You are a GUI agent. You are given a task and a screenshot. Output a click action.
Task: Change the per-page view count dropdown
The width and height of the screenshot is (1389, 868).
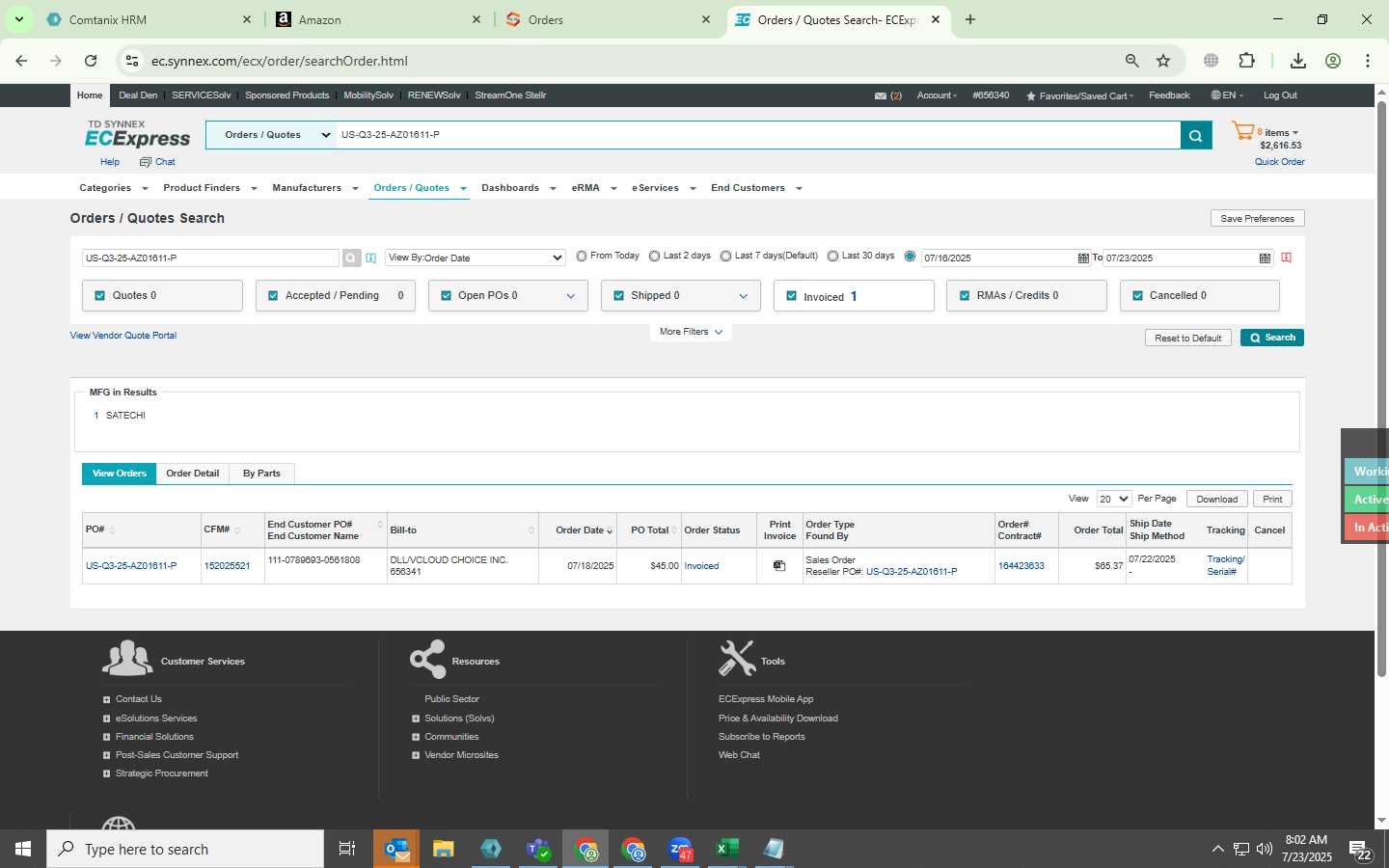[1113, 499]
